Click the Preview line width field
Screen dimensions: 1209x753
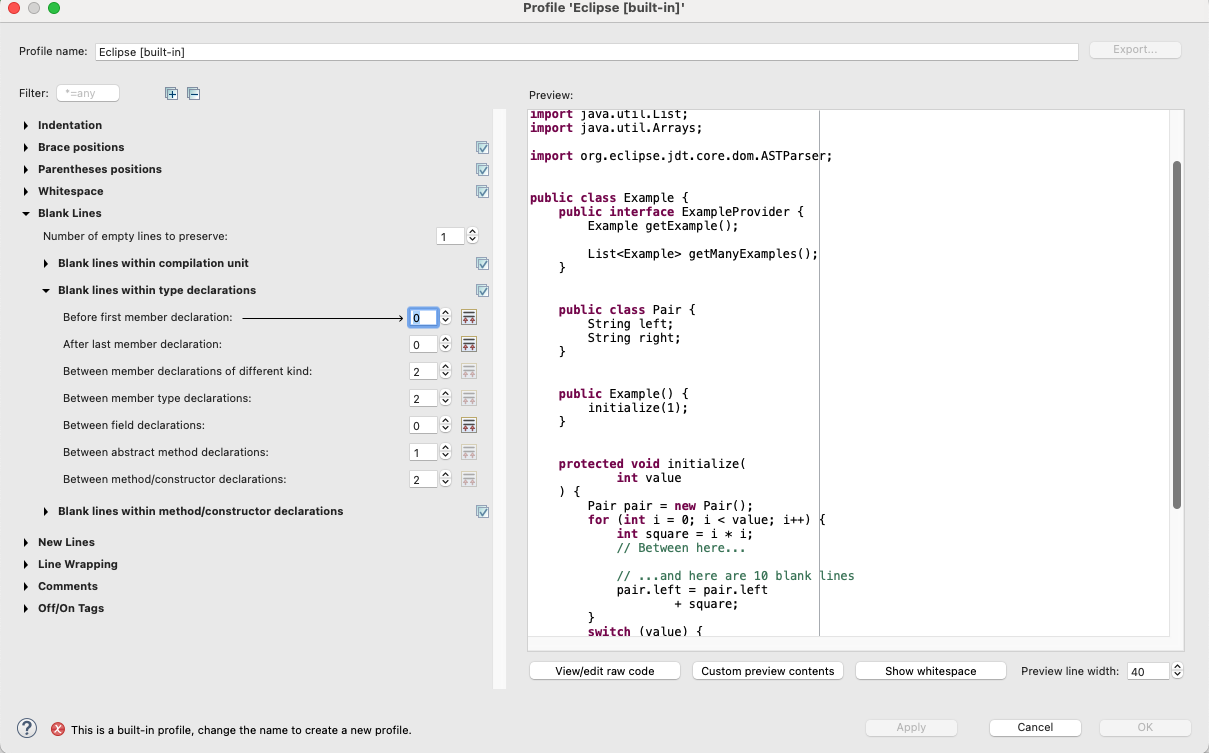point(1148,671)
